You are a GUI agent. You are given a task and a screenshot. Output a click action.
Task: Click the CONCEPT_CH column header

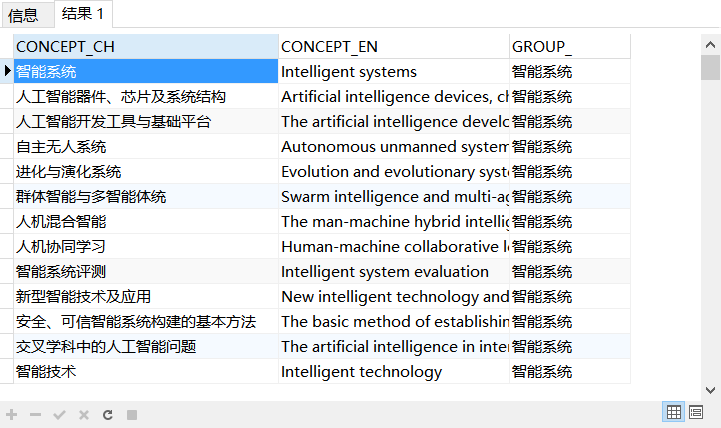click(145, 47)
